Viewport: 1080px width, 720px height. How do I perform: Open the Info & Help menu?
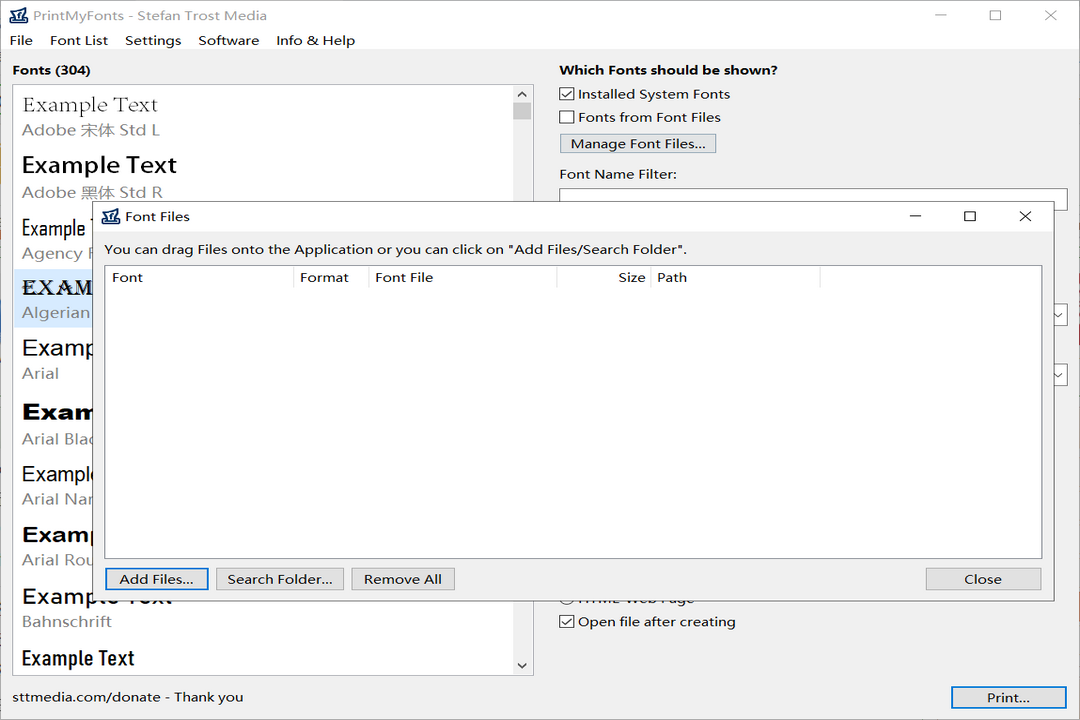click(315, 40)
